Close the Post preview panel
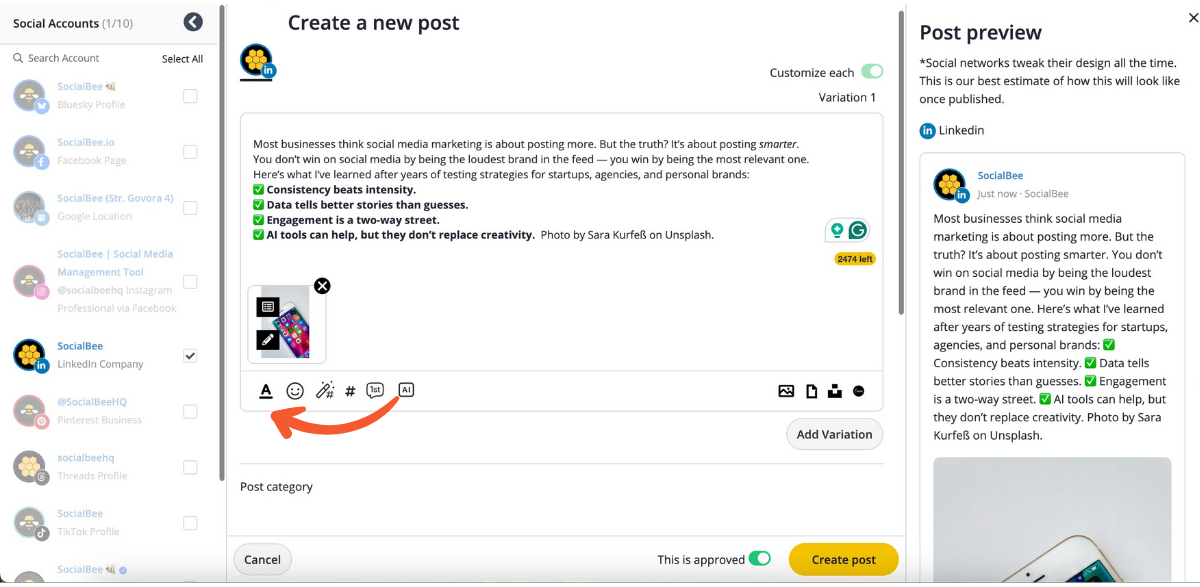The height and width of the screenshot is (587, 1200). (1189, 22)
